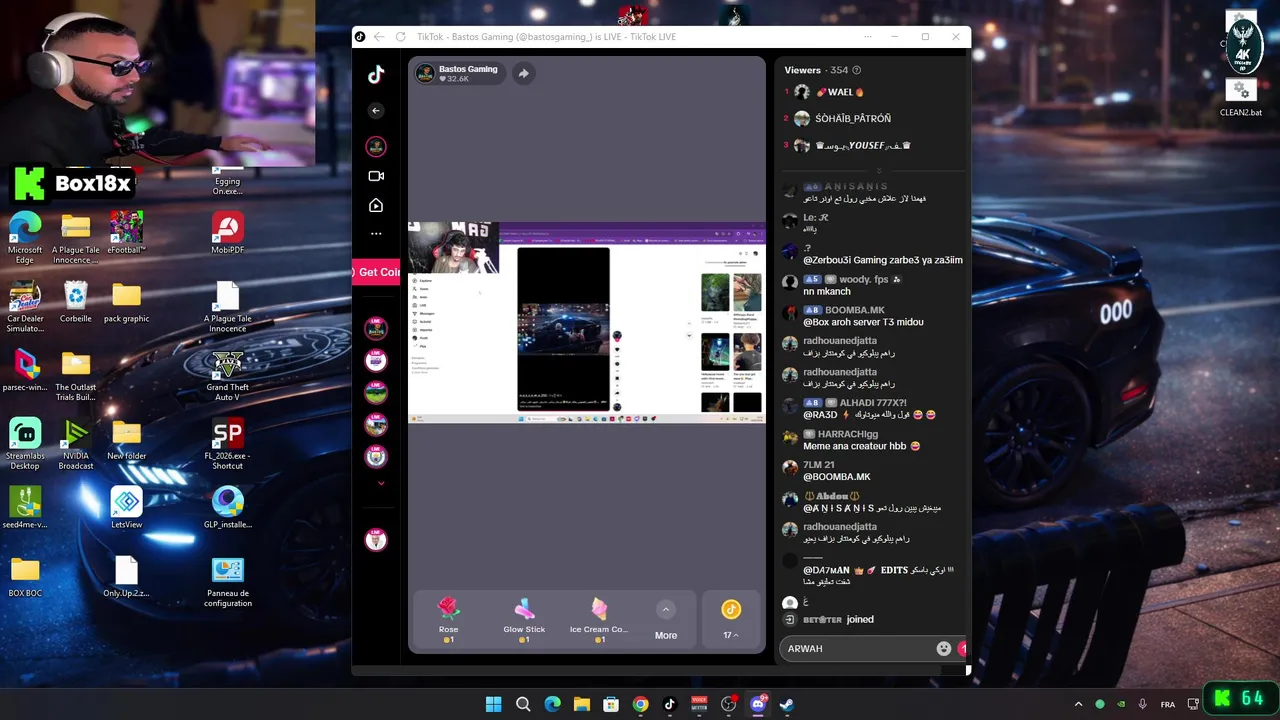Open the emoji picker in chat box

pyautogui.click(x=943, y=649)
